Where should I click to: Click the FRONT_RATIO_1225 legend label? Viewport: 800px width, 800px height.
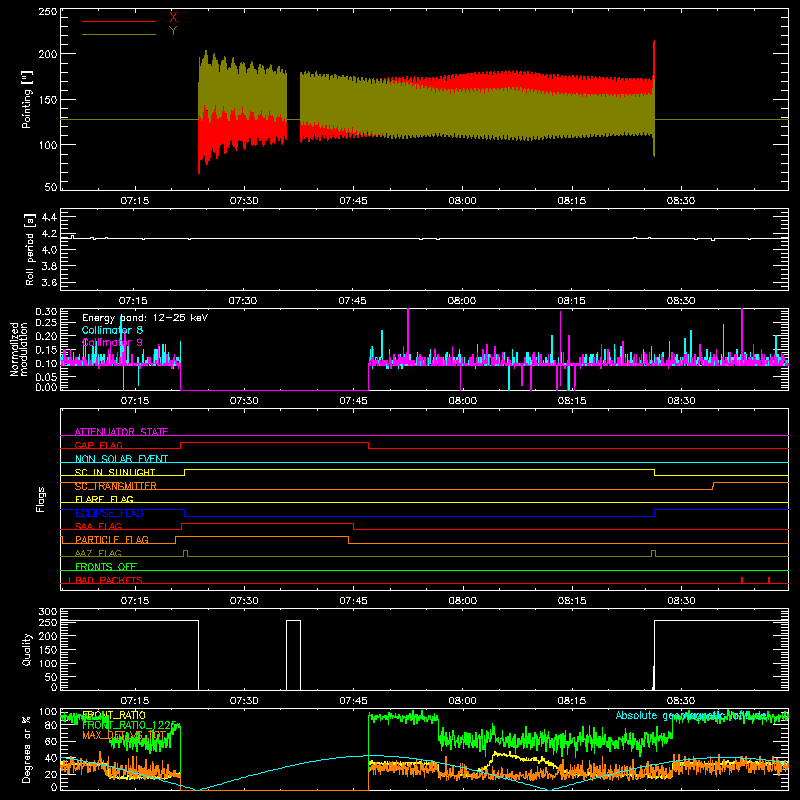point(129,725)
